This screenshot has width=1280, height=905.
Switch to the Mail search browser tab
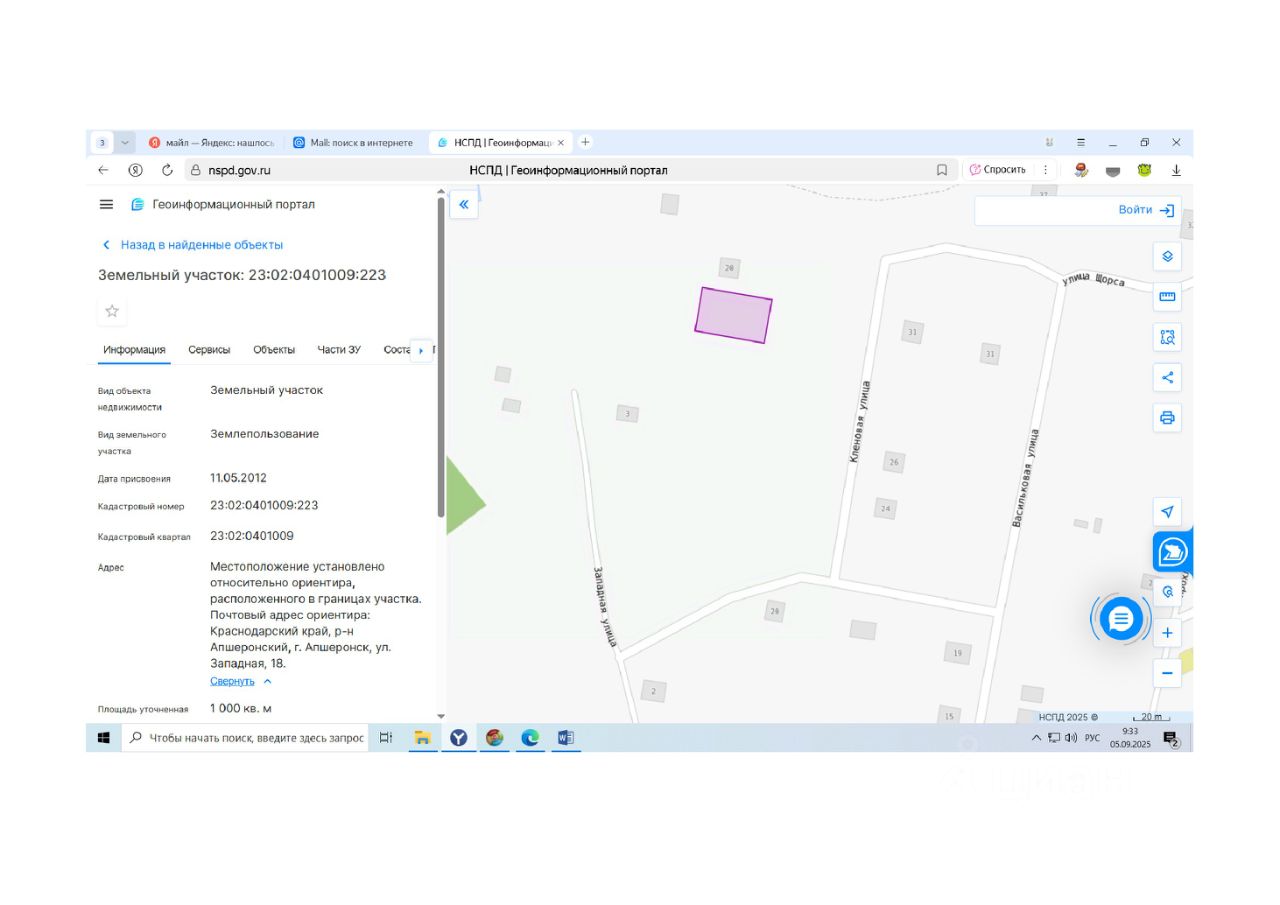click(x=353, y=142)
